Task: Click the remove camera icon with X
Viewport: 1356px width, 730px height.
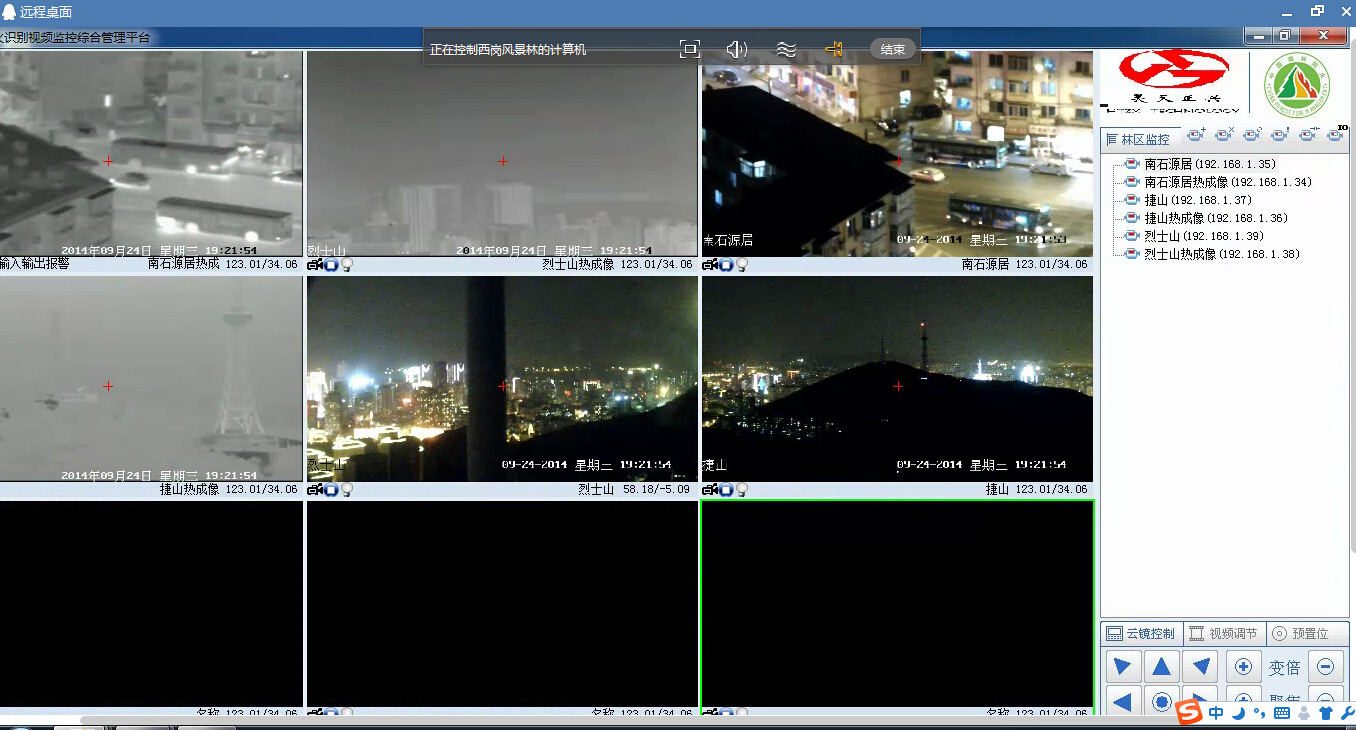Action: pos(1223,135)
